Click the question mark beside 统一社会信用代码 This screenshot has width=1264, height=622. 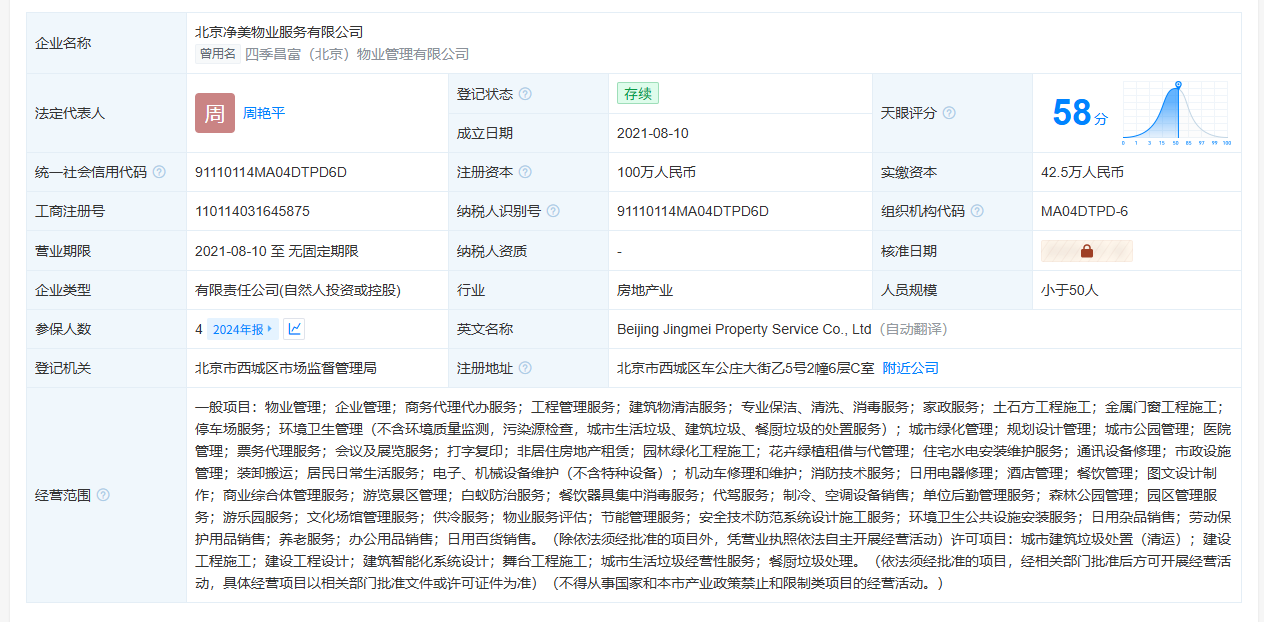[159, 172]
